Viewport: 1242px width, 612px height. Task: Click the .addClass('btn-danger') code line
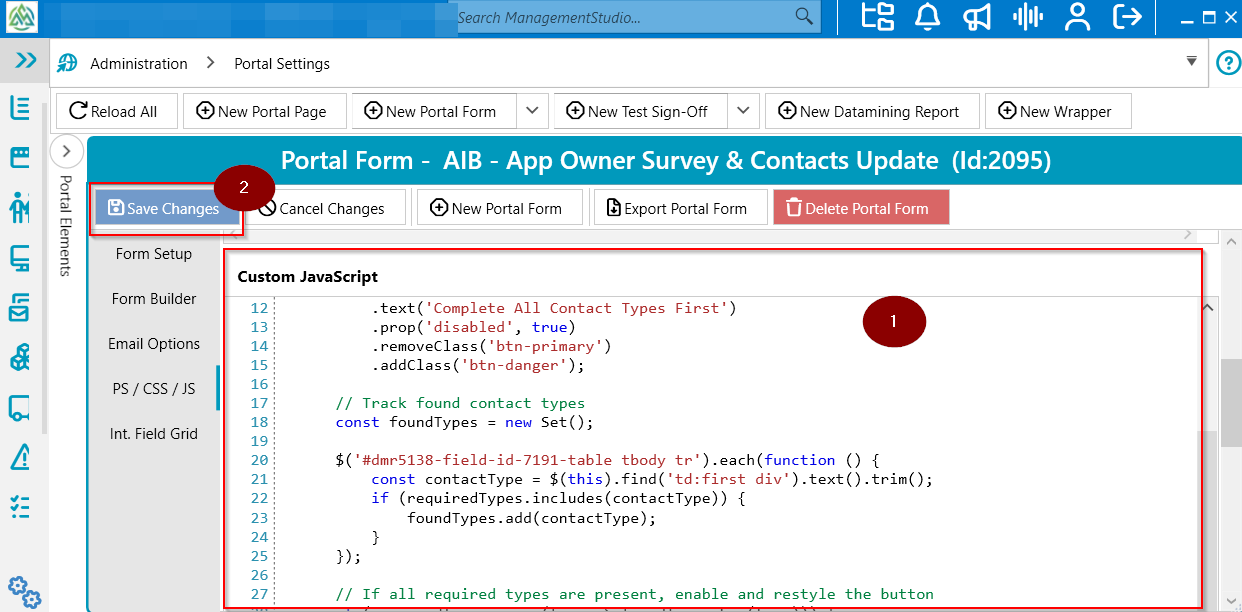(478, 365)
